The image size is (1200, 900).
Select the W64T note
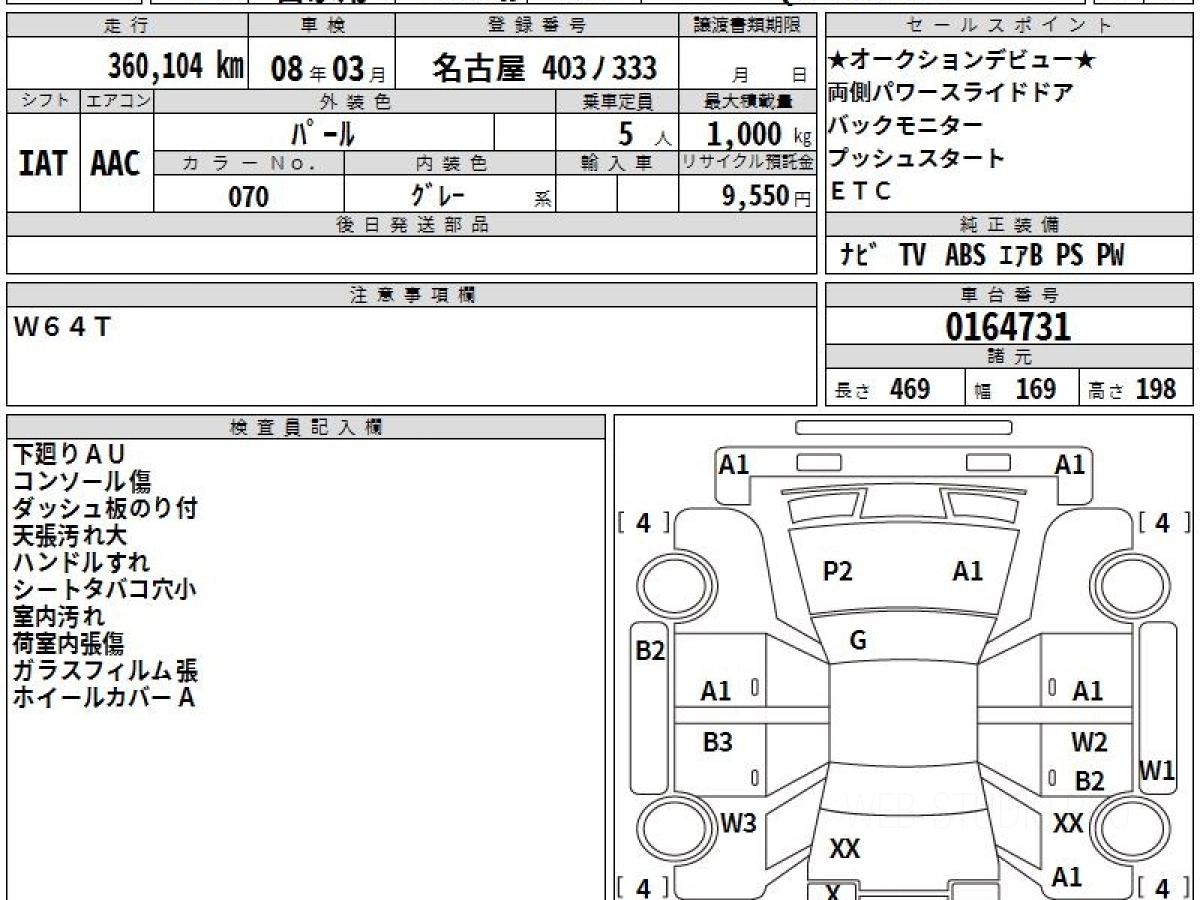pyautogui.click(x=62, y=326)
